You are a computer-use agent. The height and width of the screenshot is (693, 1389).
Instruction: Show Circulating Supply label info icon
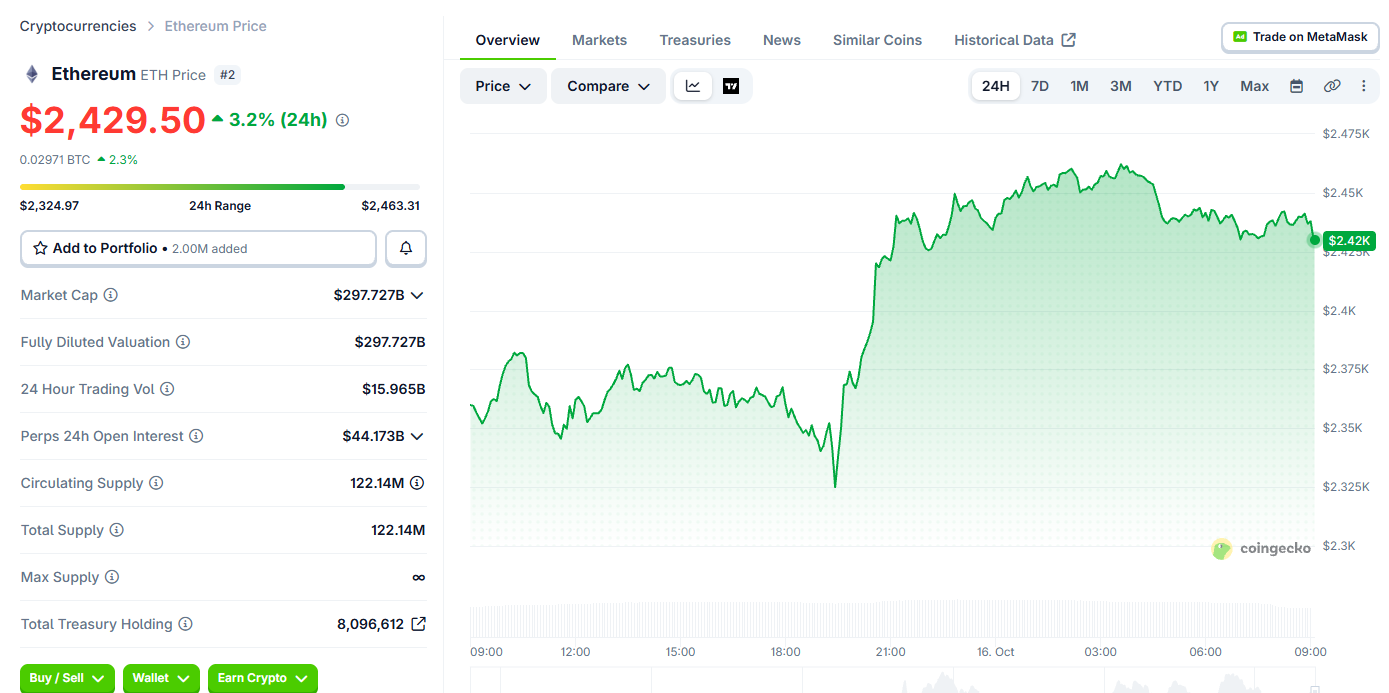(x=156, y=483)
